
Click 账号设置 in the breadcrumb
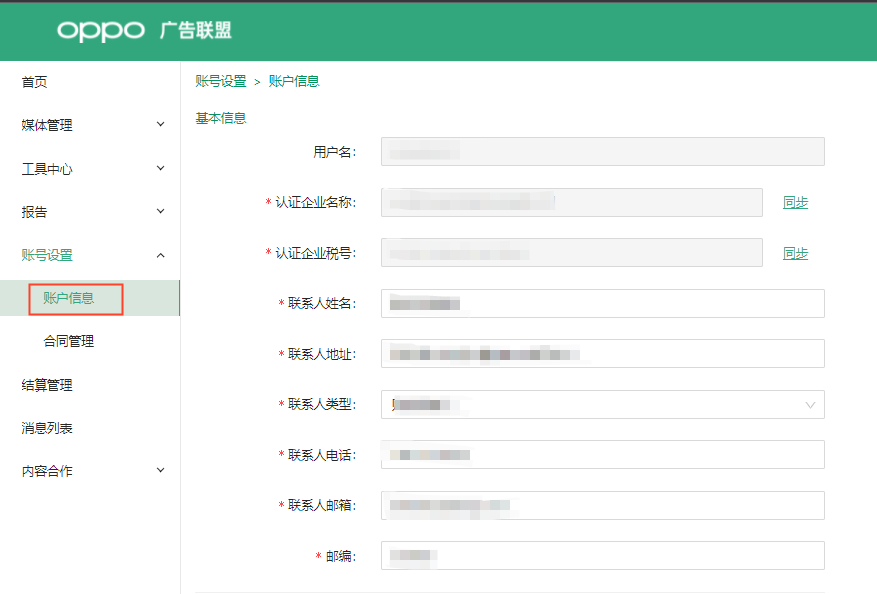tap(220, 81)
